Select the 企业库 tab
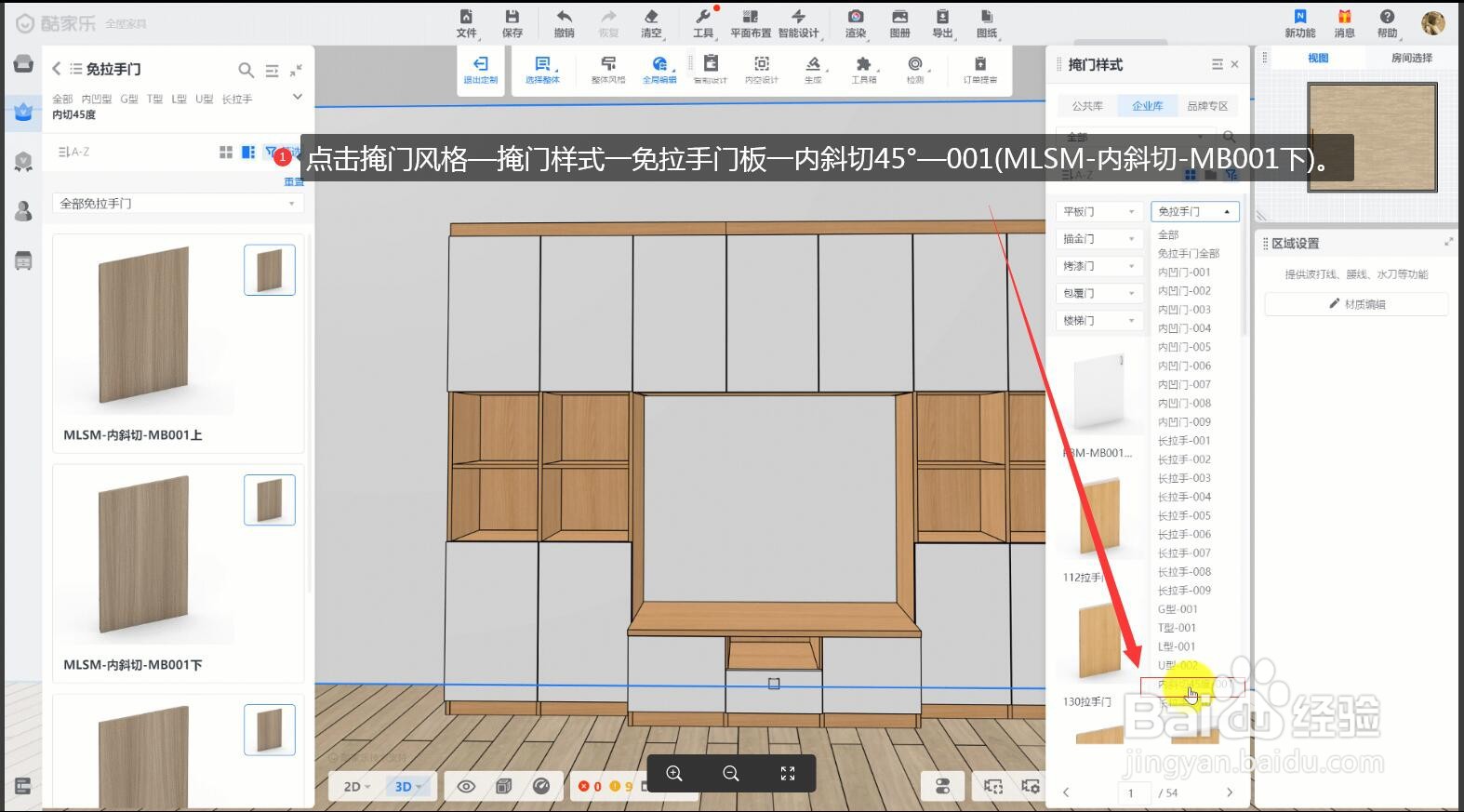Screen dimensions: 1464x812 pyautogui.click(x=1147, y=106)
